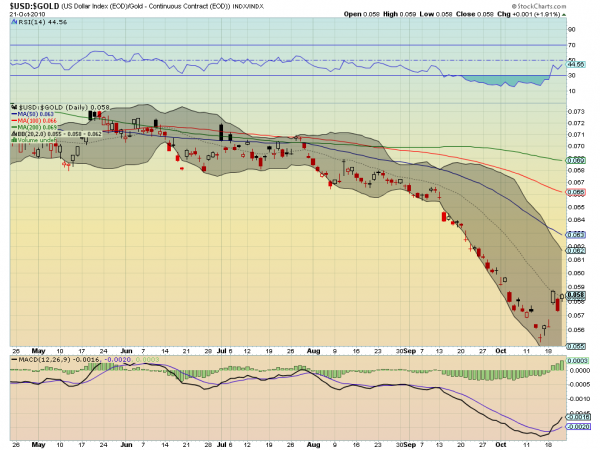This screenshot has height=450, width=600.
Task: Click 0.070 on the price axis
Action: (x=576, y=146)
